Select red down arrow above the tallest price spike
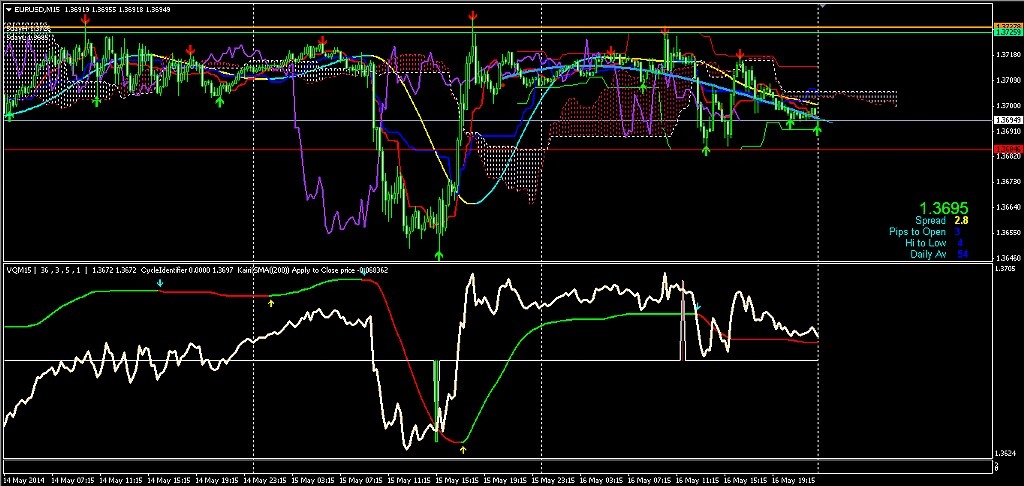 [x=472, y=14]
